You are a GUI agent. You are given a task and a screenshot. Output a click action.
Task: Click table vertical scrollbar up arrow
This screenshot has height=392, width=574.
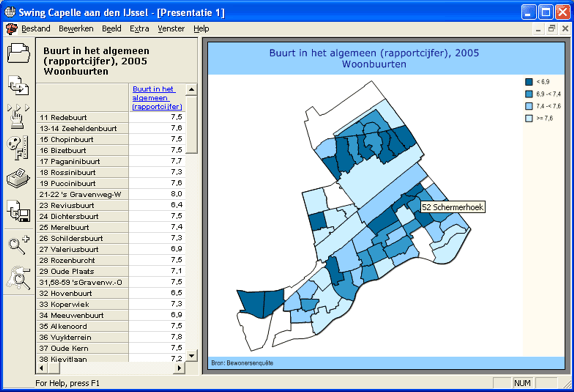[191, 89]
